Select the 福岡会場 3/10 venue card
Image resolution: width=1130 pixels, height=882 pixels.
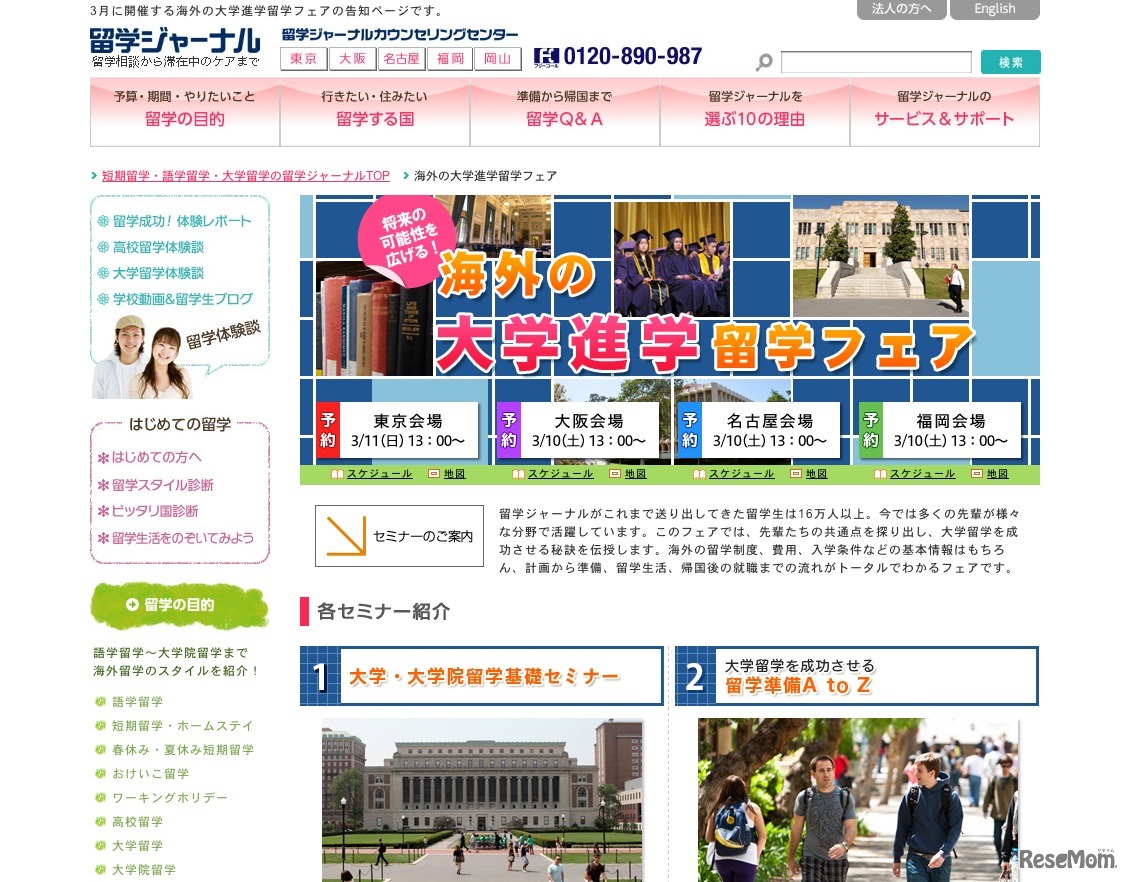click(940, 430)
